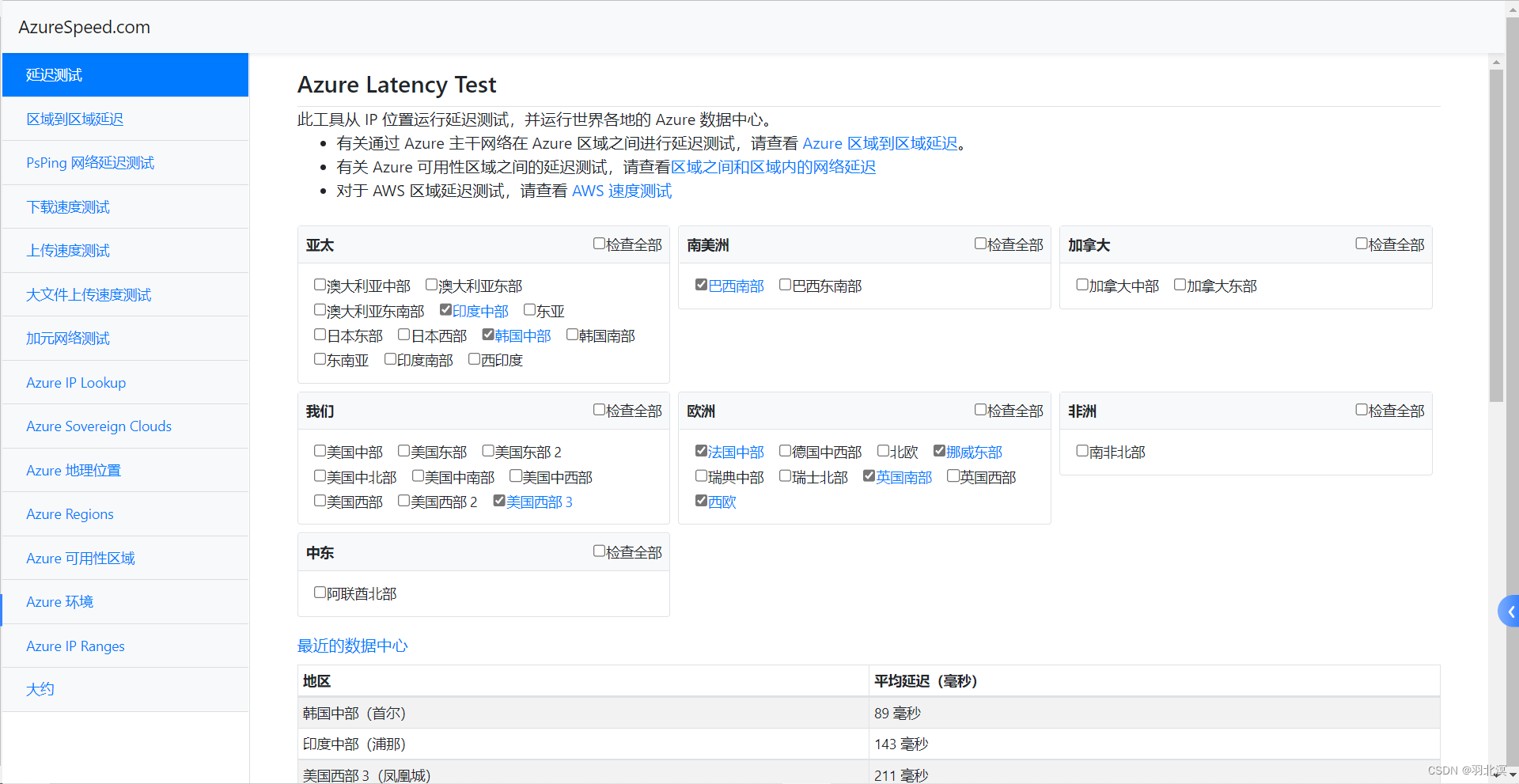The width and height of the screenshot is (1519, 784).
Task: Enable the 德国中西部 checkbox
Action: [x=785, y=451]
